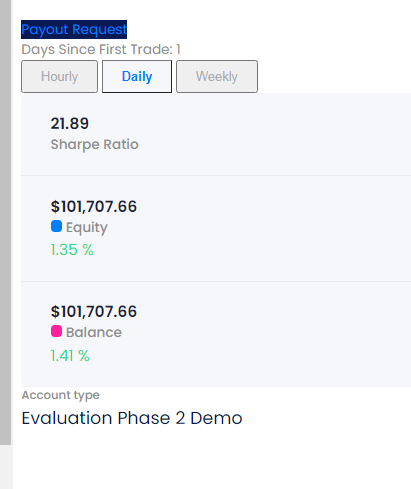Click the 1.35 % equity change
This screenshot has height=489, width=411.
coord(72,250)
